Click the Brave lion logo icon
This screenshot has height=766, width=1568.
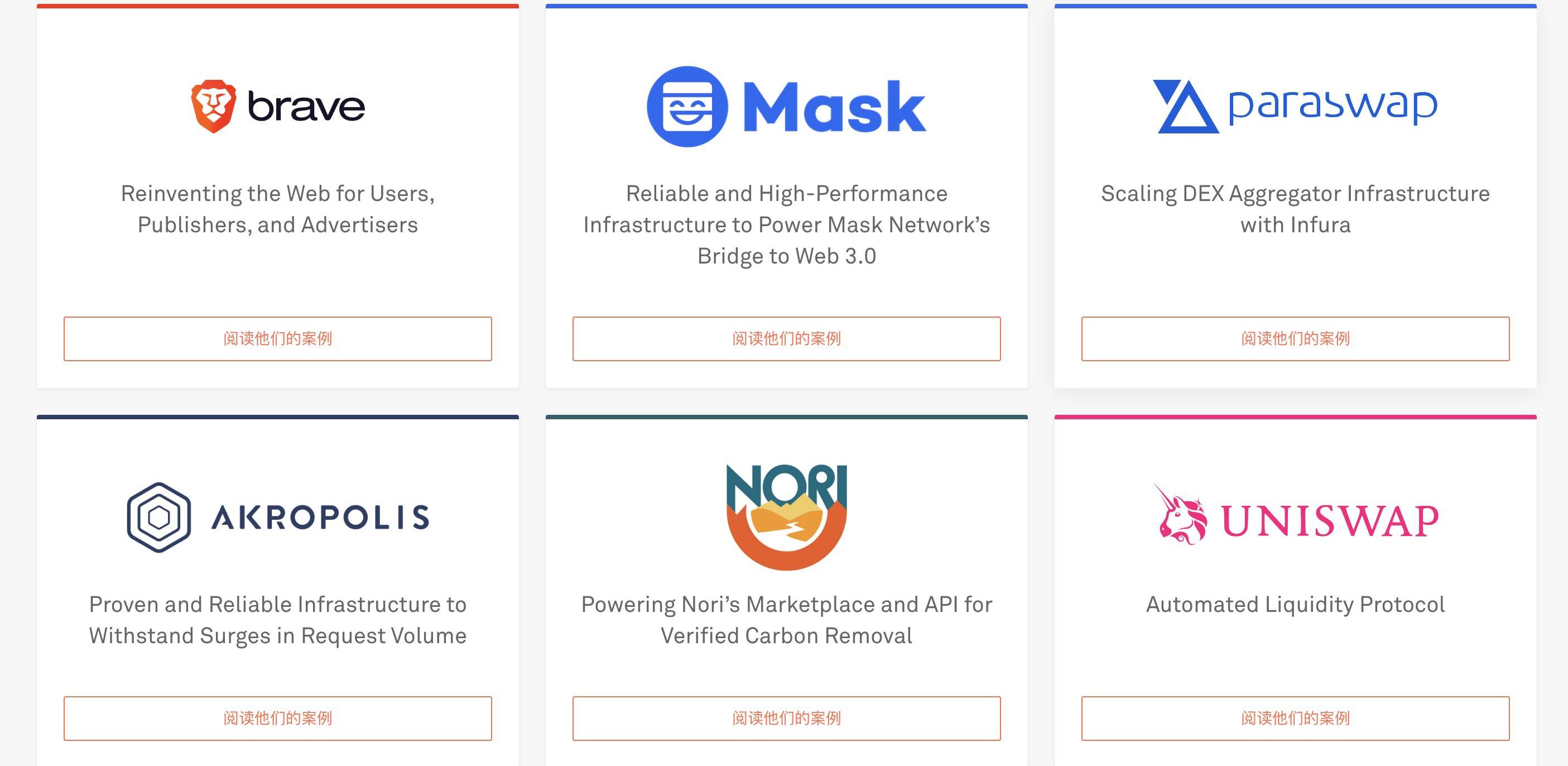213,106
